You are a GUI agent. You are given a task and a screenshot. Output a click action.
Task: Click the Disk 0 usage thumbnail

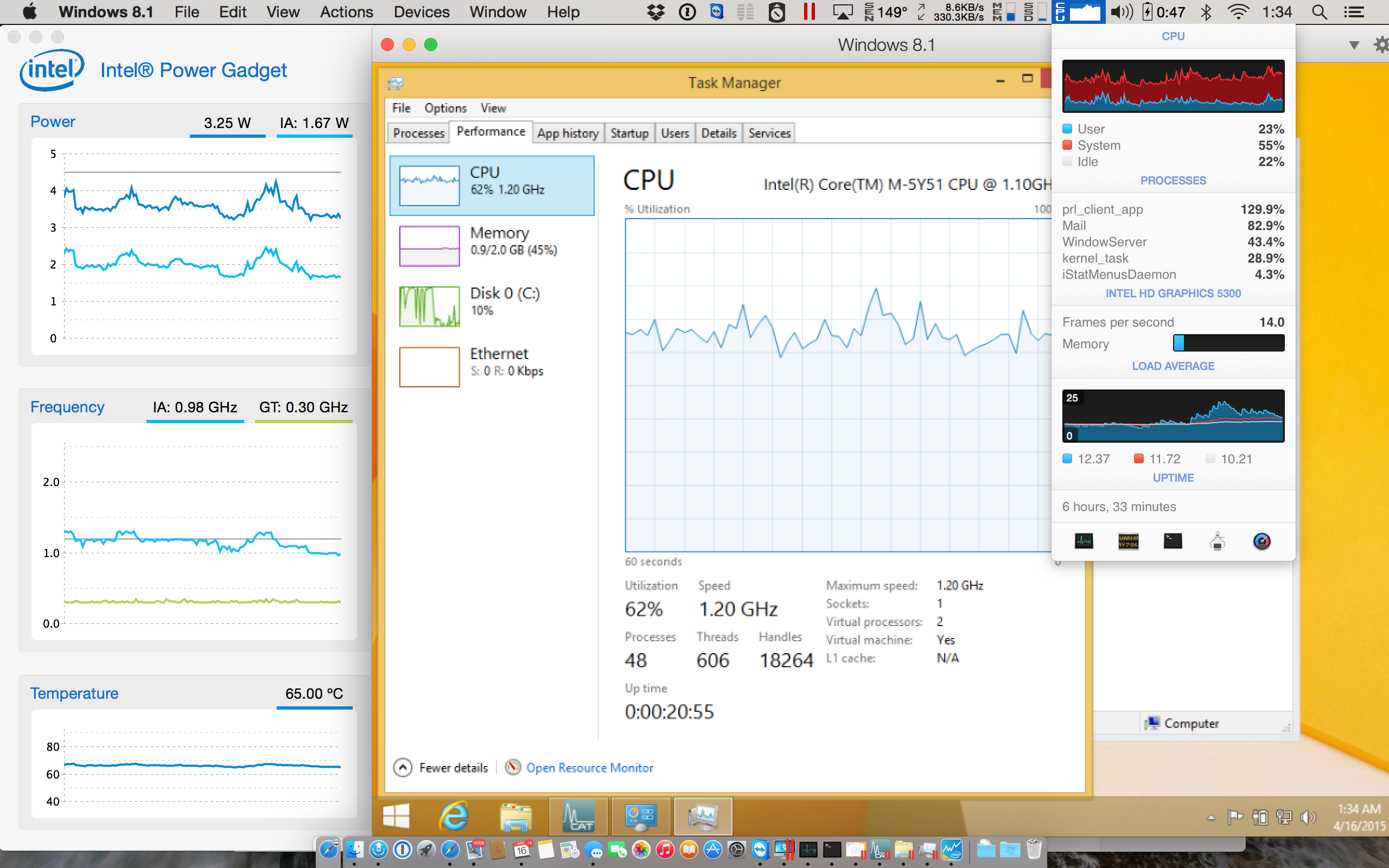pyautogui.click(x=429, y=307)
